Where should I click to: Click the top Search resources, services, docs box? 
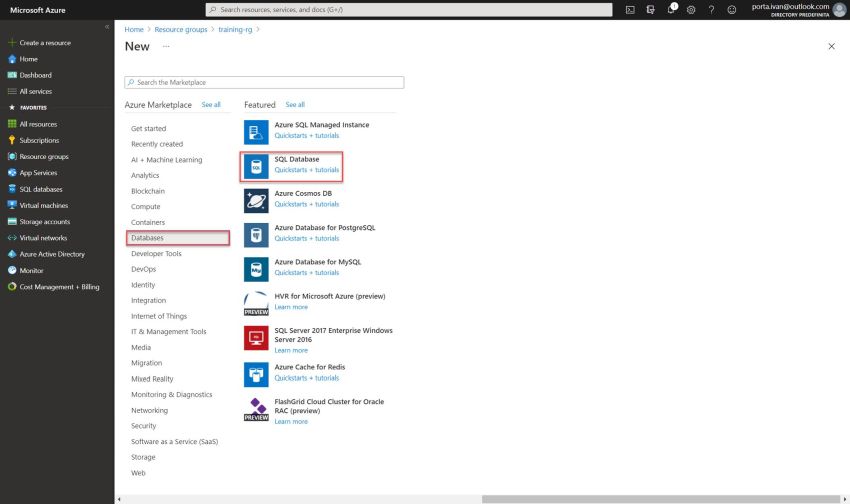pyautogui.click(x=409, y=10)
